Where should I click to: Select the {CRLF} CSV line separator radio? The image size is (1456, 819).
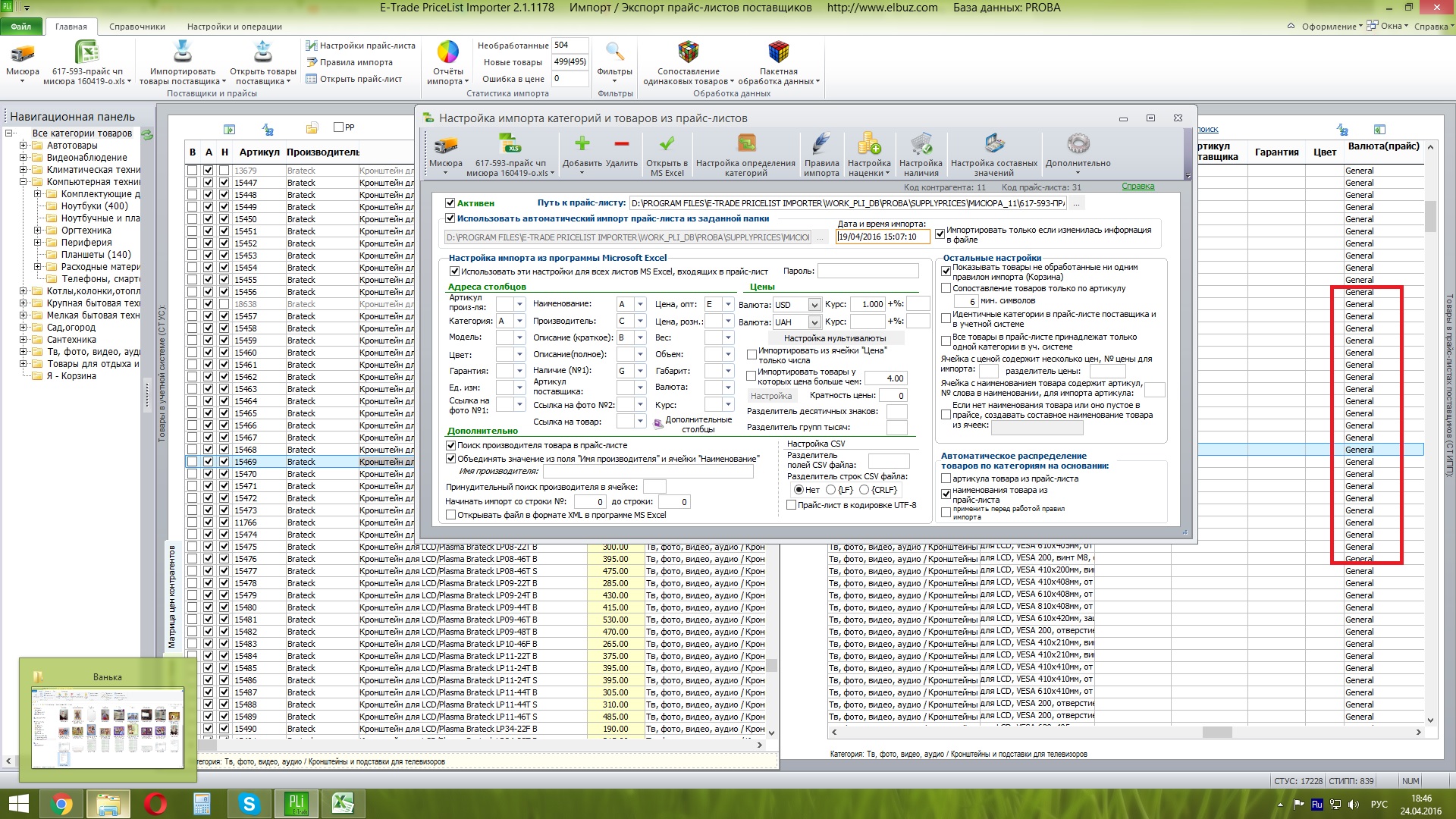tap(864, 490)
